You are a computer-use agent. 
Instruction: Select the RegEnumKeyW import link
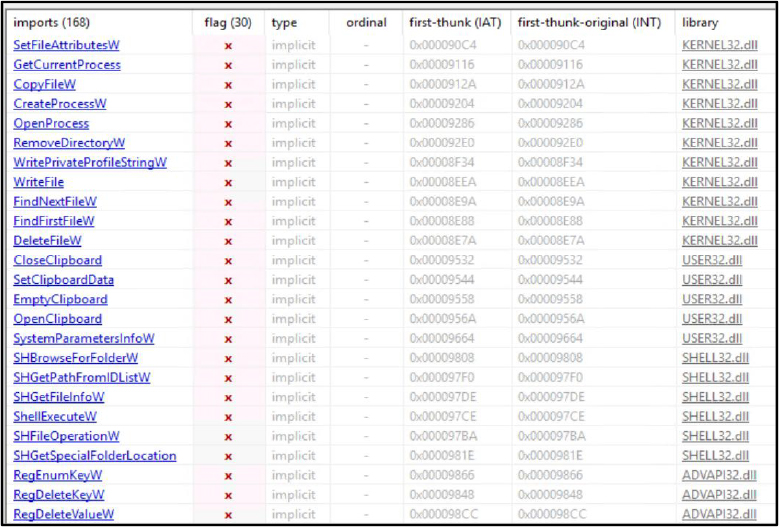coord(58,475)
